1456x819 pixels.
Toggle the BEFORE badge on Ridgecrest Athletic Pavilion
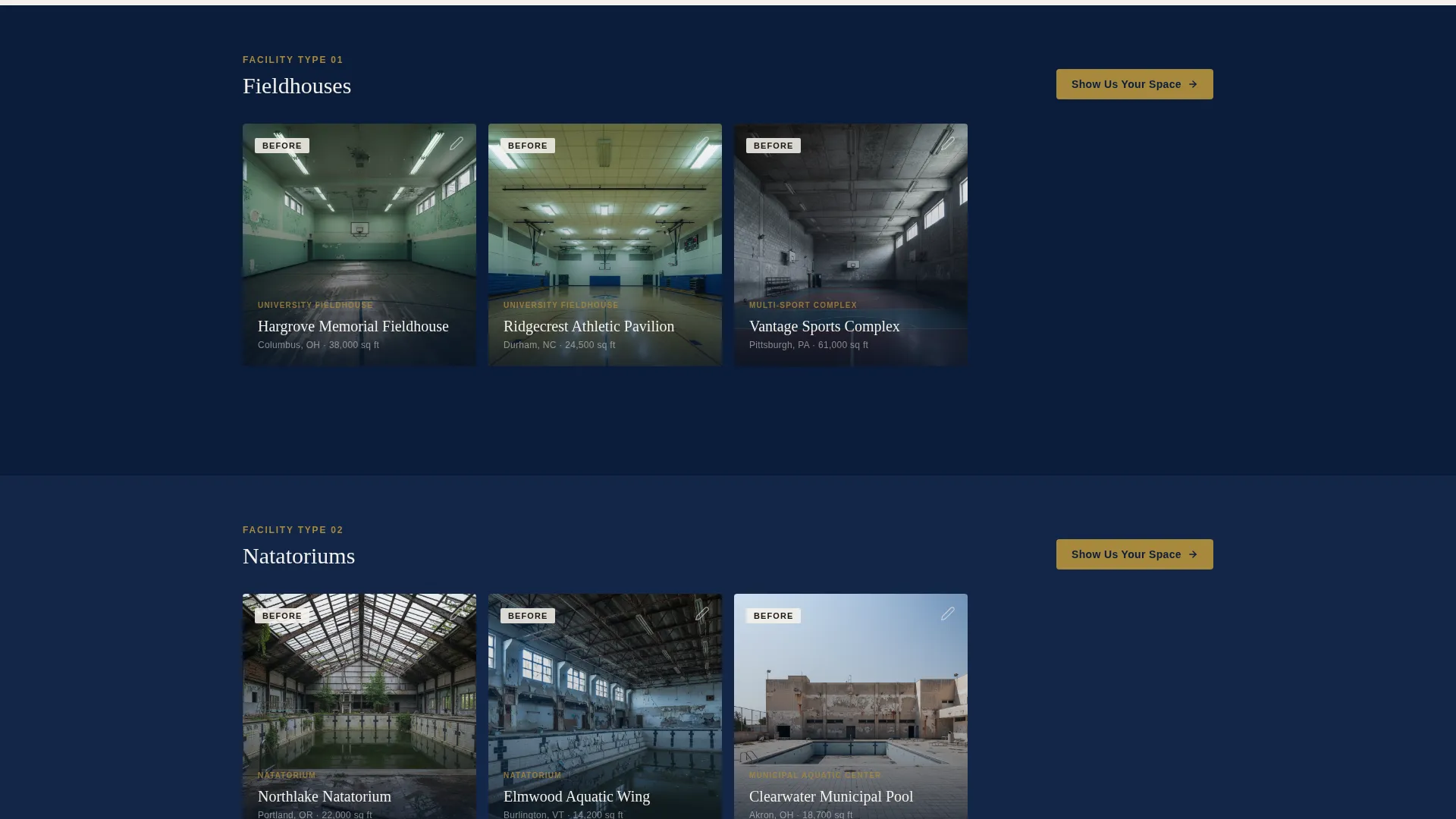pyautogui.click(x=528, y=146)
